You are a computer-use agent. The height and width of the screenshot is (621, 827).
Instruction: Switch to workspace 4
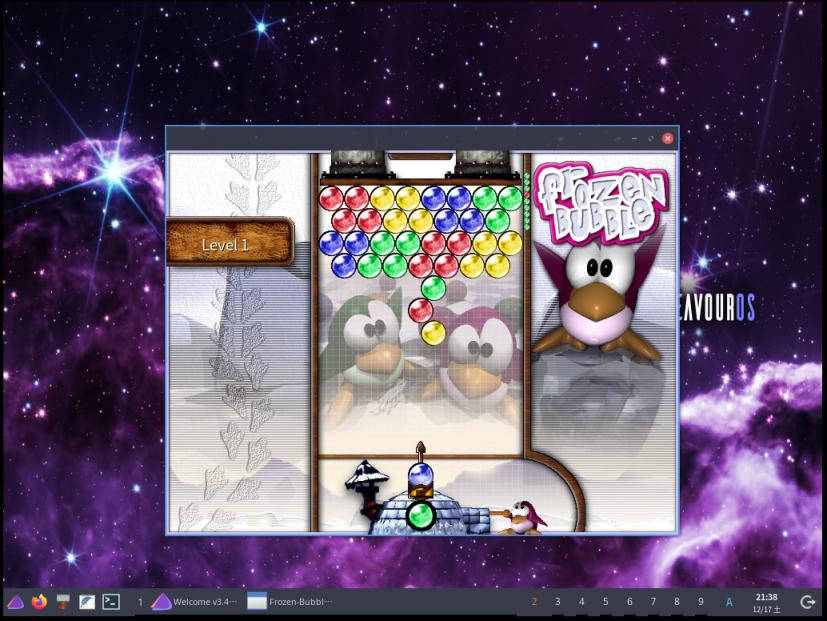(582, 601)
